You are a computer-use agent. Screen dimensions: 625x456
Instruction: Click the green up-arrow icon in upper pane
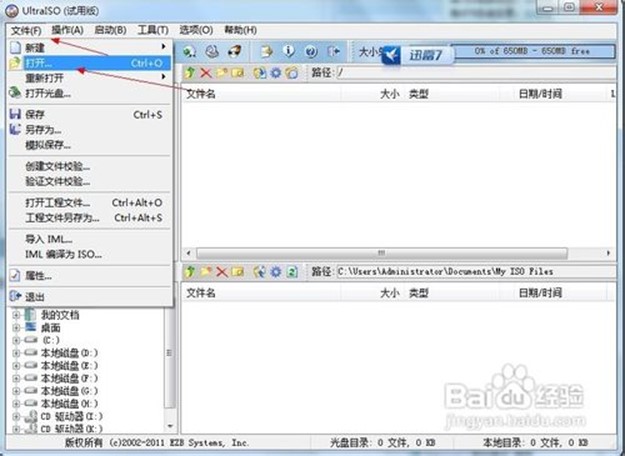coord(190,73)
